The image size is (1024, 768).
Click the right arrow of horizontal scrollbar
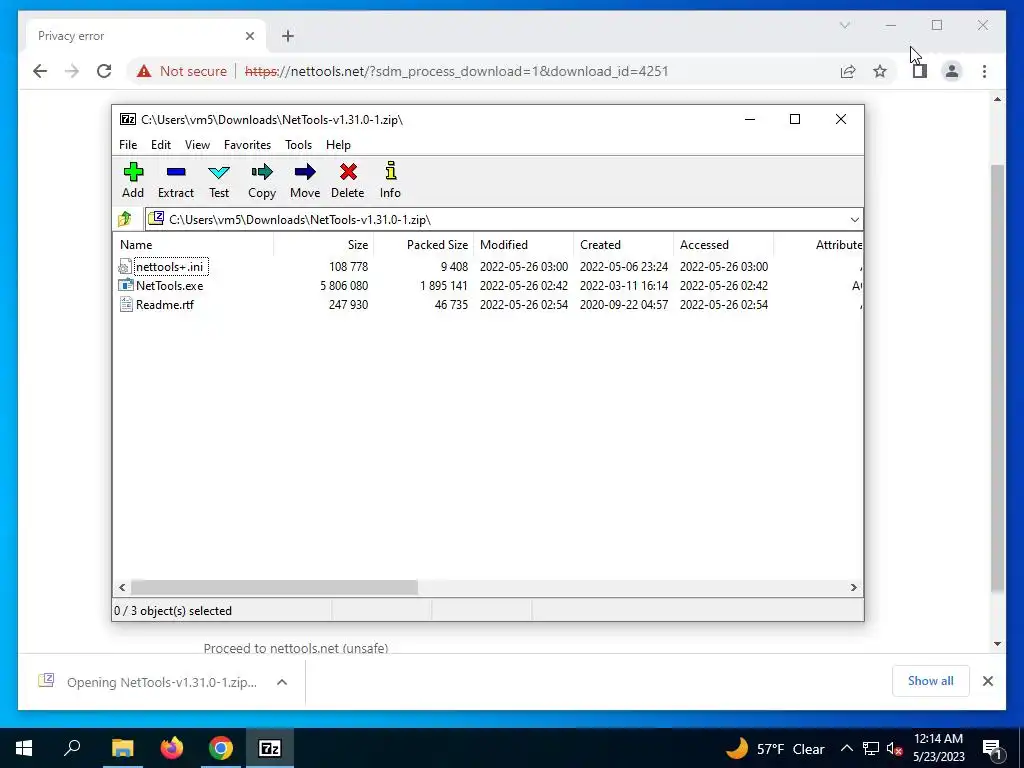click(x=854, y=587)
